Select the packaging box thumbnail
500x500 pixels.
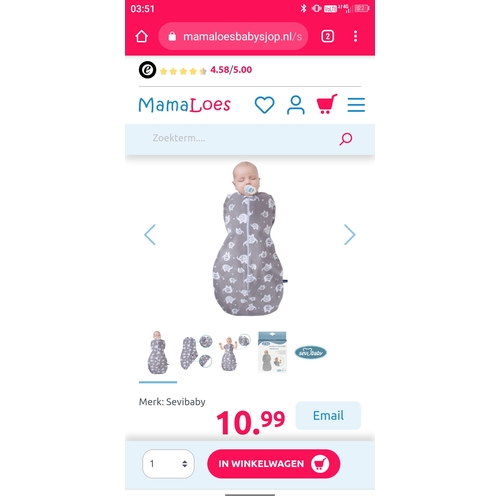272,352
